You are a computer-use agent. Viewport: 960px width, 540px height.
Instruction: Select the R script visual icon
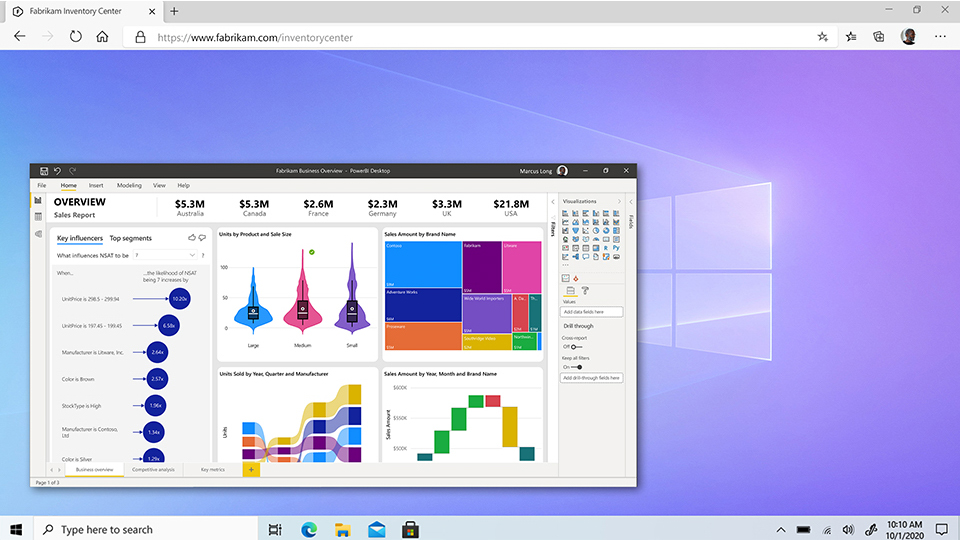click(606, 248)
